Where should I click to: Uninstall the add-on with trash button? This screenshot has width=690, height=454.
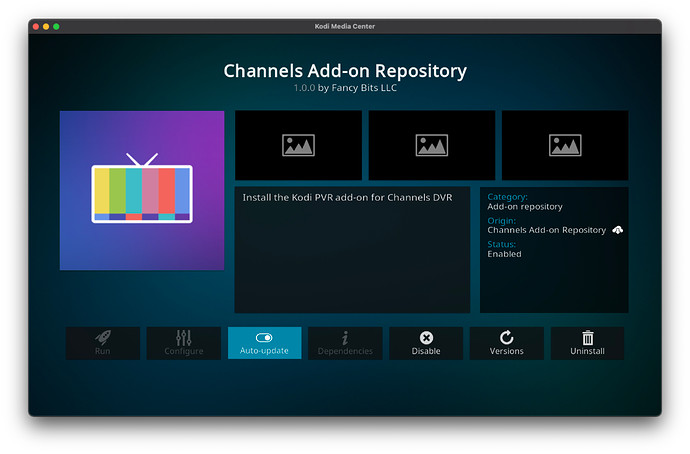587,343
